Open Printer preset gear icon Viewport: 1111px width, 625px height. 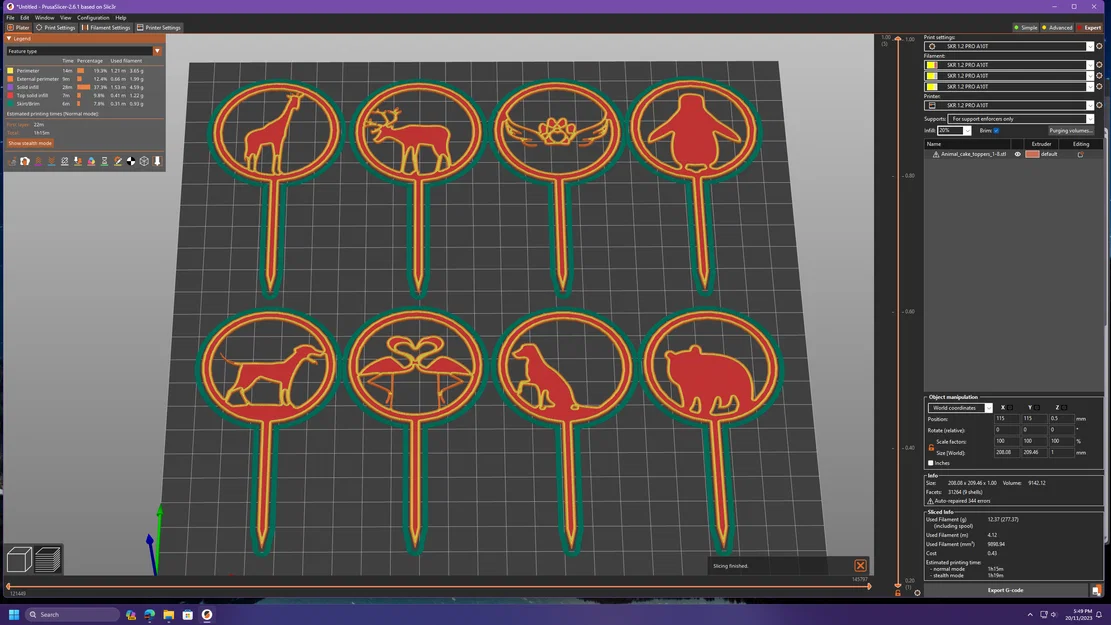click(x=1099, y=105)
